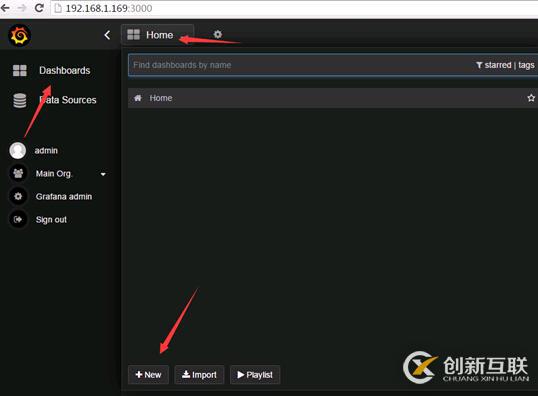538x396 pixels.
Task: Click the page icon in address bar
Action: coord(58,8)
